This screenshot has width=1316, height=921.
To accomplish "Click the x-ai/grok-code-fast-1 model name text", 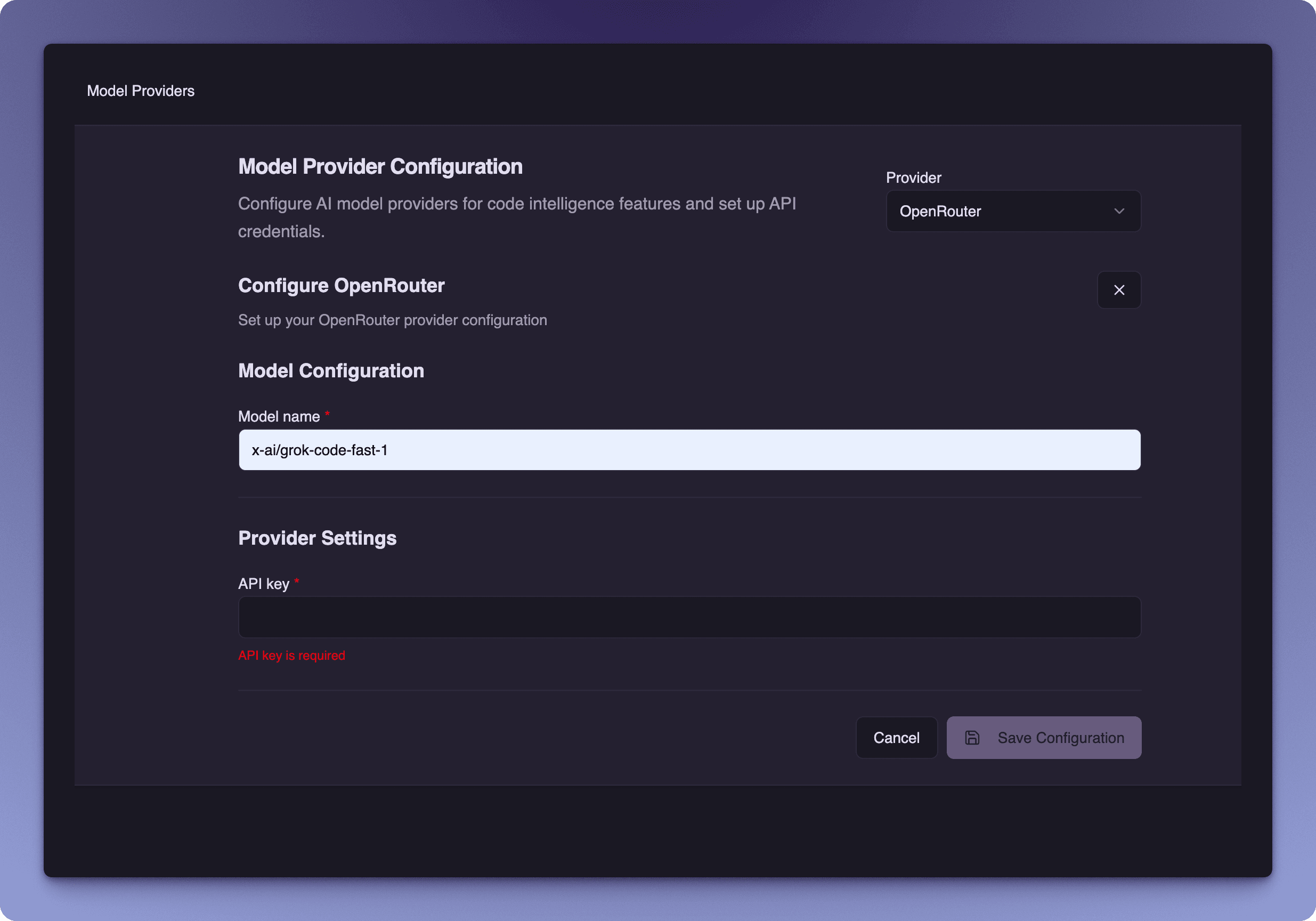I will (319, 450).
